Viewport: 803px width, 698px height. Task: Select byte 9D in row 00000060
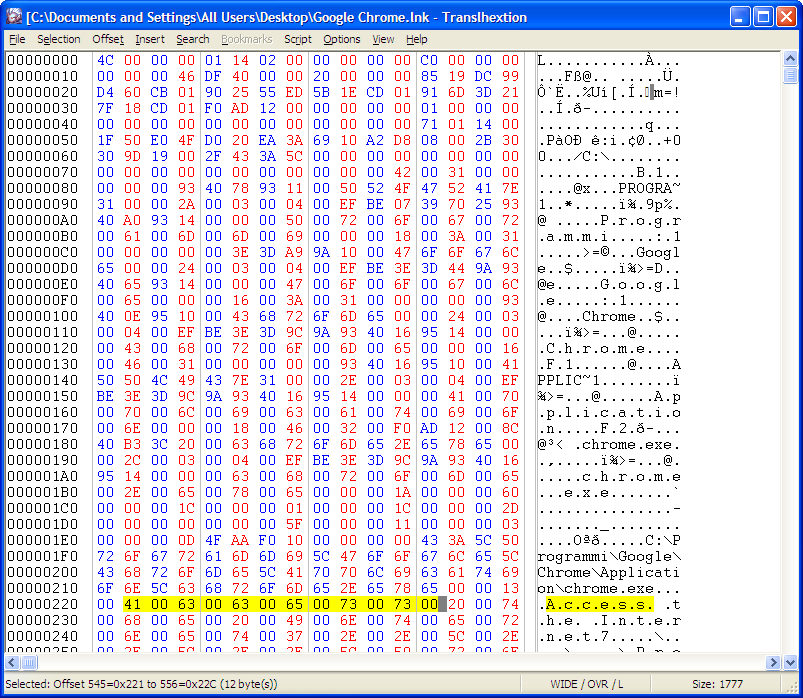[132, 157]
